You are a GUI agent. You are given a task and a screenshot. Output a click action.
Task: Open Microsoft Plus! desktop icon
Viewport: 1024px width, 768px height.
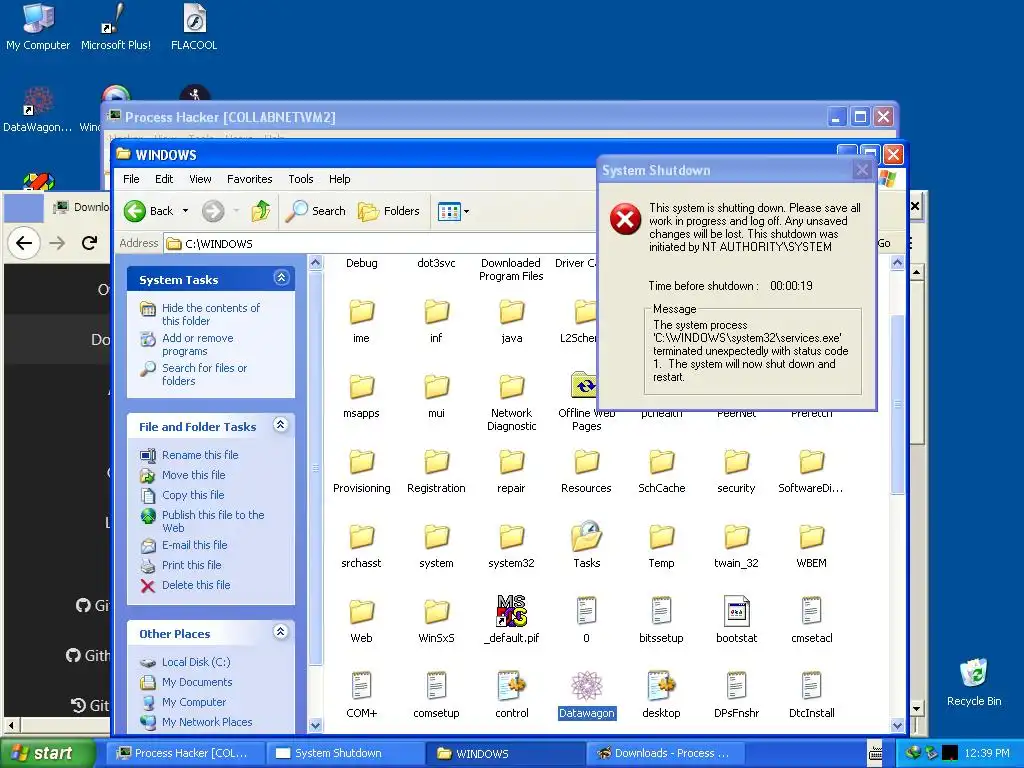(x=116, y=26)
